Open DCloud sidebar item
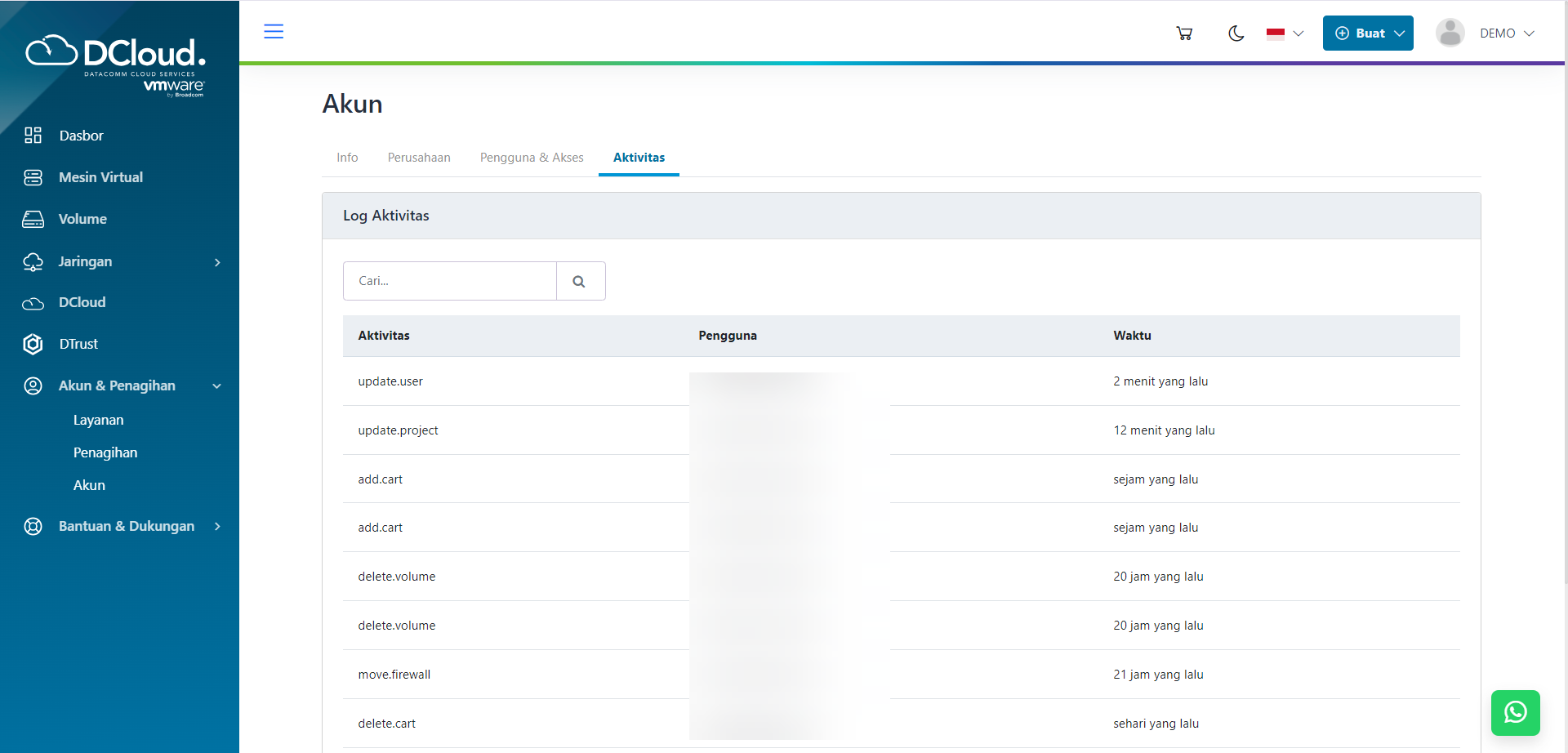Image resolution: width=1568 pixels, height=753 pixels. 82,302
